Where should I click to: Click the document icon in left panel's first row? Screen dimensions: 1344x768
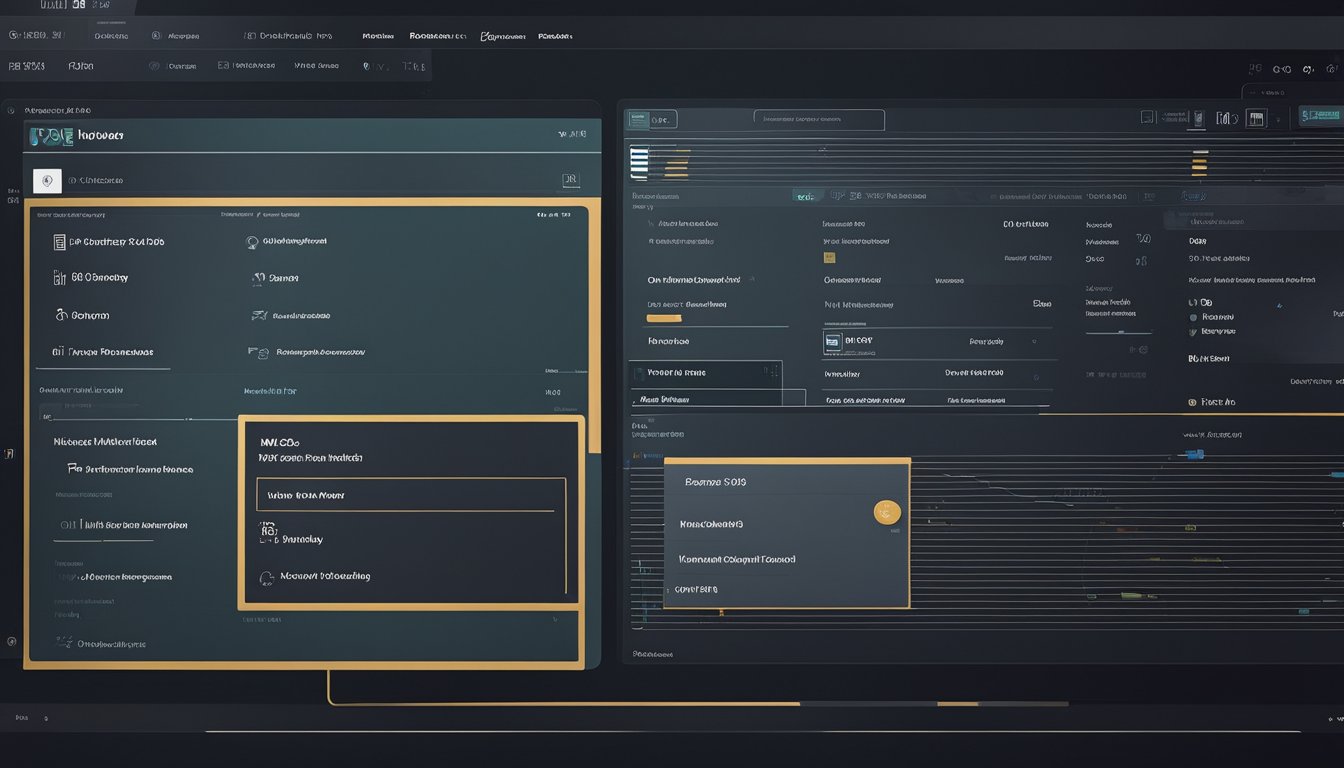[60, 242]
